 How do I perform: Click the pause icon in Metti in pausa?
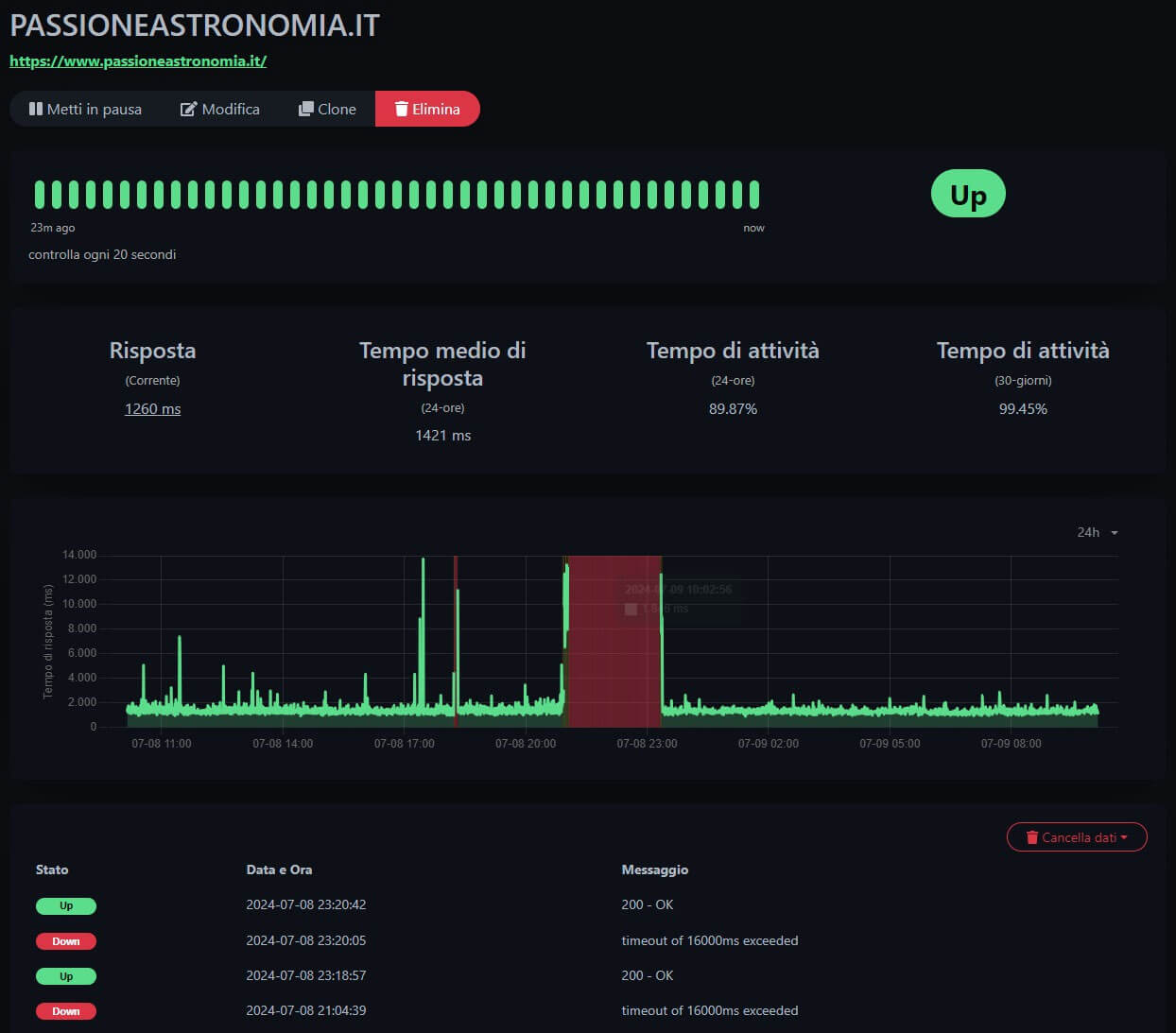[x=36, y=109]
